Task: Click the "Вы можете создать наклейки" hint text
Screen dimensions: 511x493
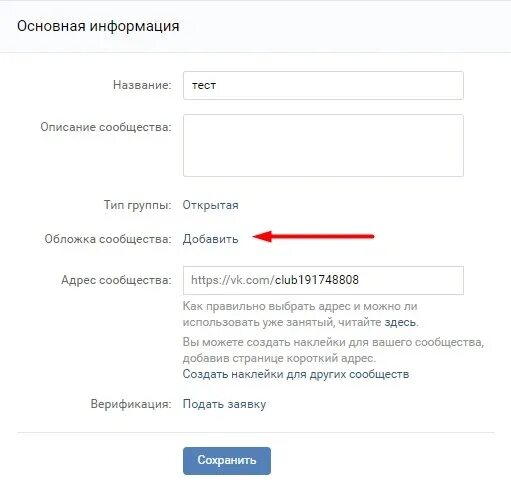Action: [333, 350]
